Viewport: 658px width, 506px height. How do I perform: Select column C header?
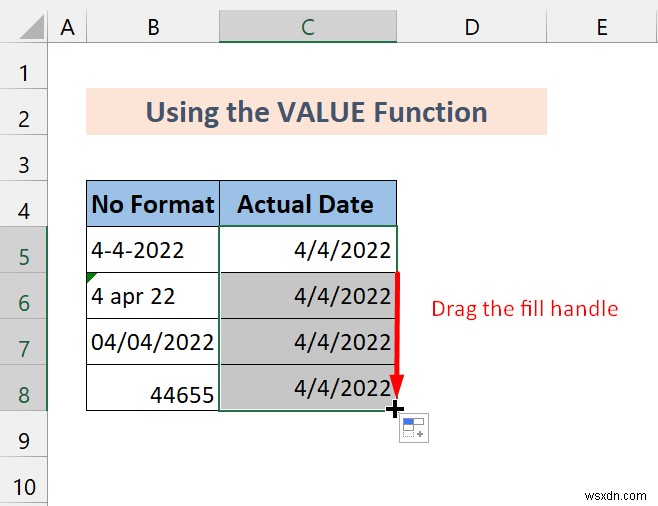click(x=308, y=27)
